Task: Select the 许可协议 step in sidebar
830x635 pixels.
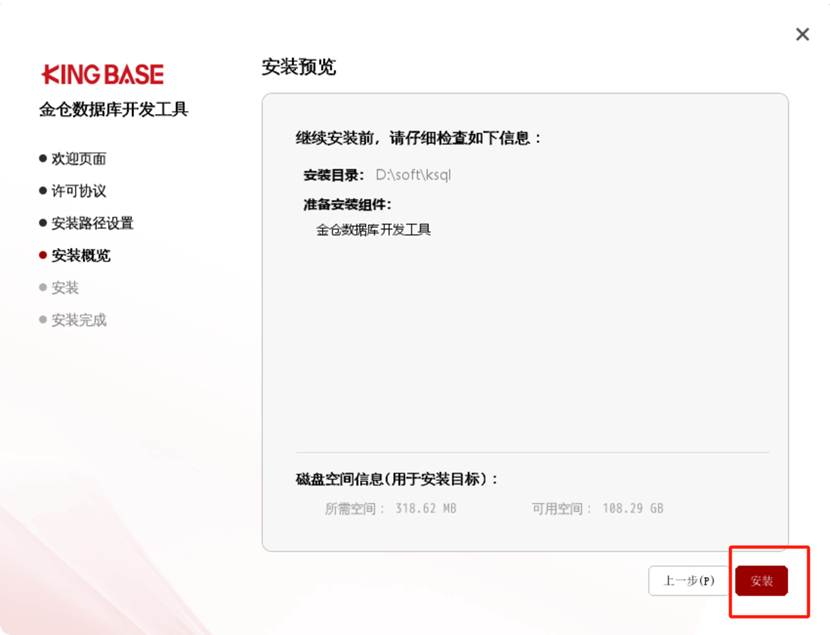Action: click(x=78, y=191)
